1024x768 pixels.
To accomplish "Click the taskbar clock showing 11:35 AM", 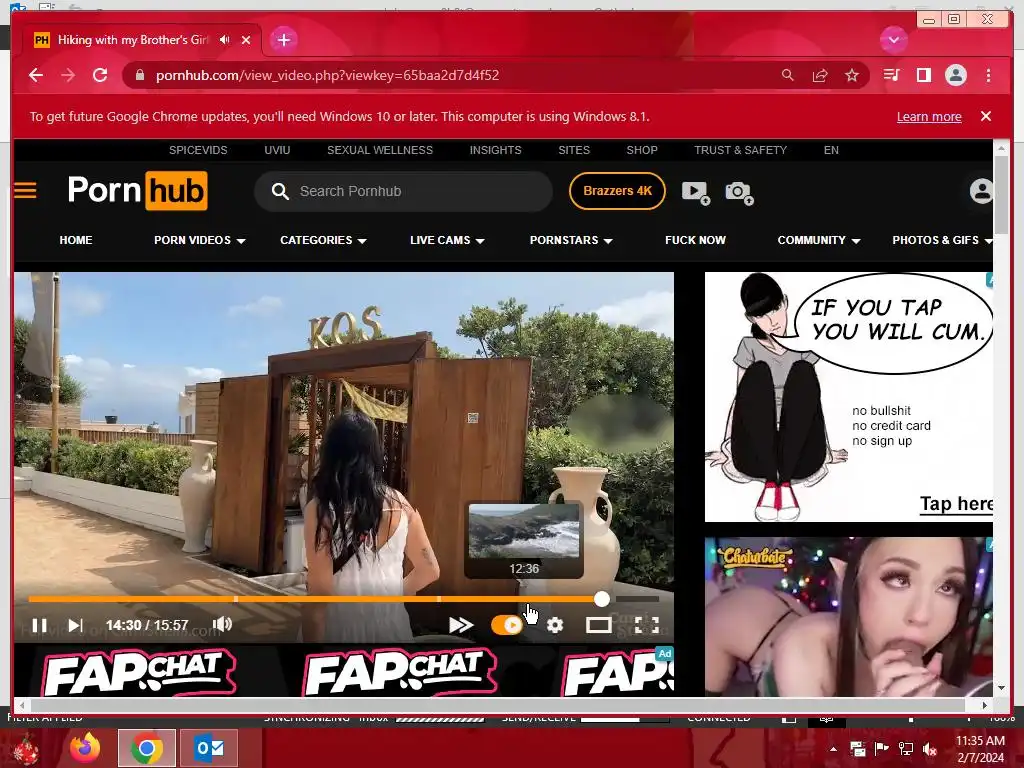I will (x=980, y=741).
